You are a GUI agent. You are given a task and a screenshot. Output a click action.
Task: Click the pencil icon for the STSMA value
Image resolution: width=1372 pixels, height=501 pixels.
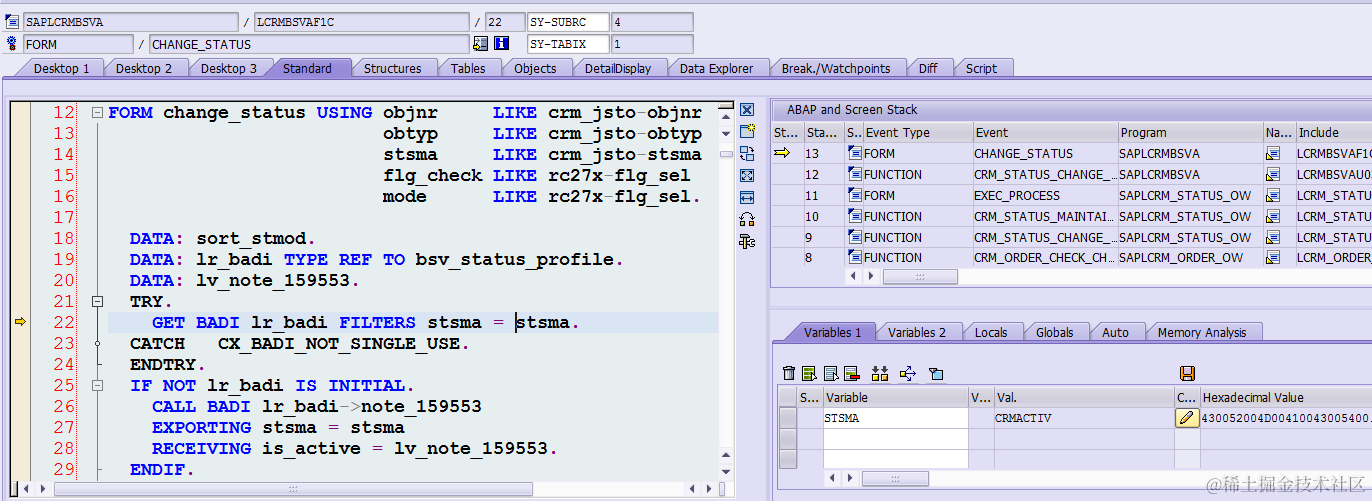(1187, 418)
